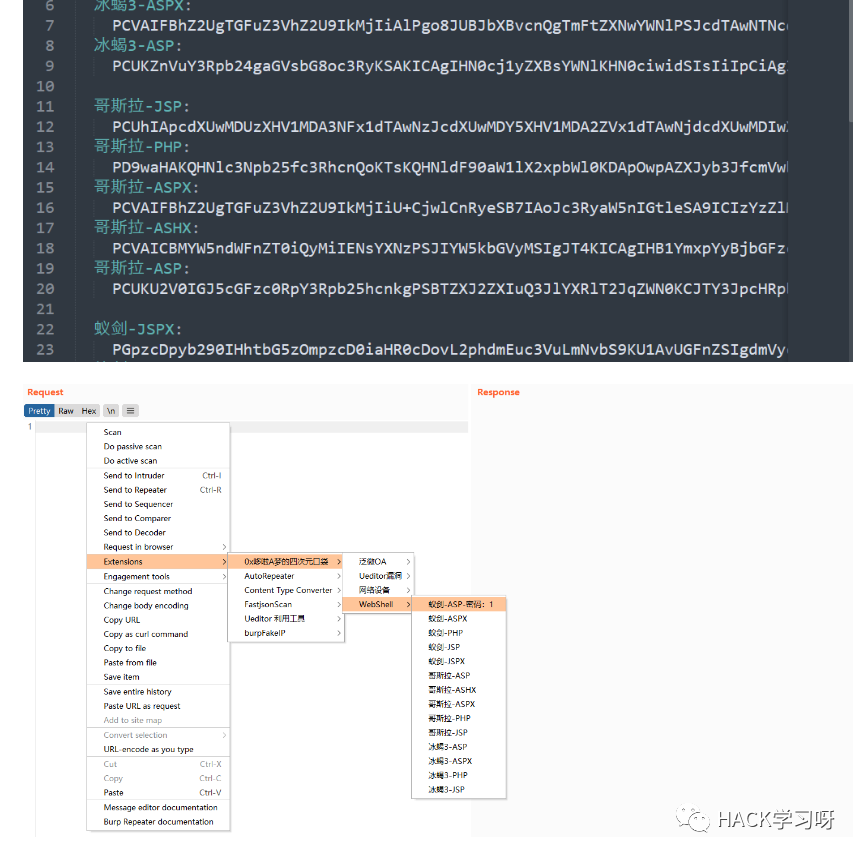Click Paste in context menu

pyautogui.click(x=158, y=793)
